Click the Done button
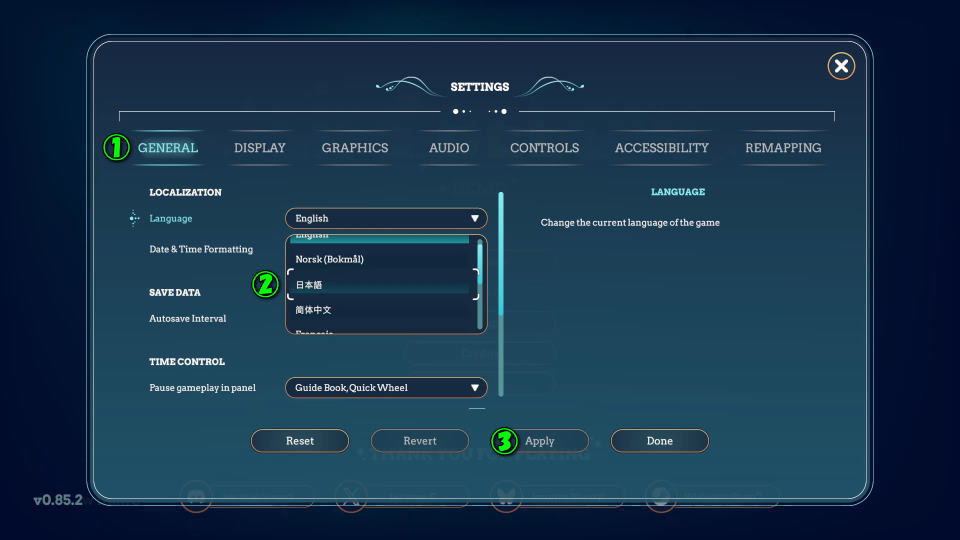Screen dimensions: 960x540 659,441
